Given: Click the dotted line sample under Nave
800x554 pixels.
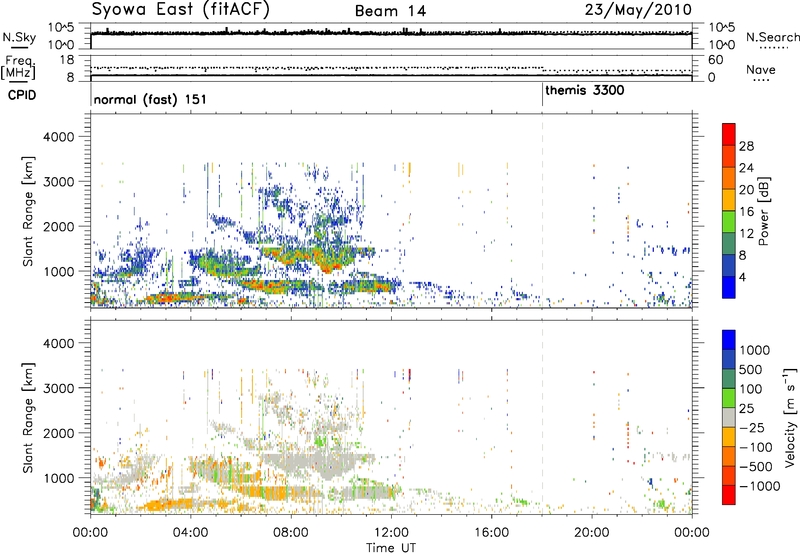Looking at the screenshot, I should point(761,80).
